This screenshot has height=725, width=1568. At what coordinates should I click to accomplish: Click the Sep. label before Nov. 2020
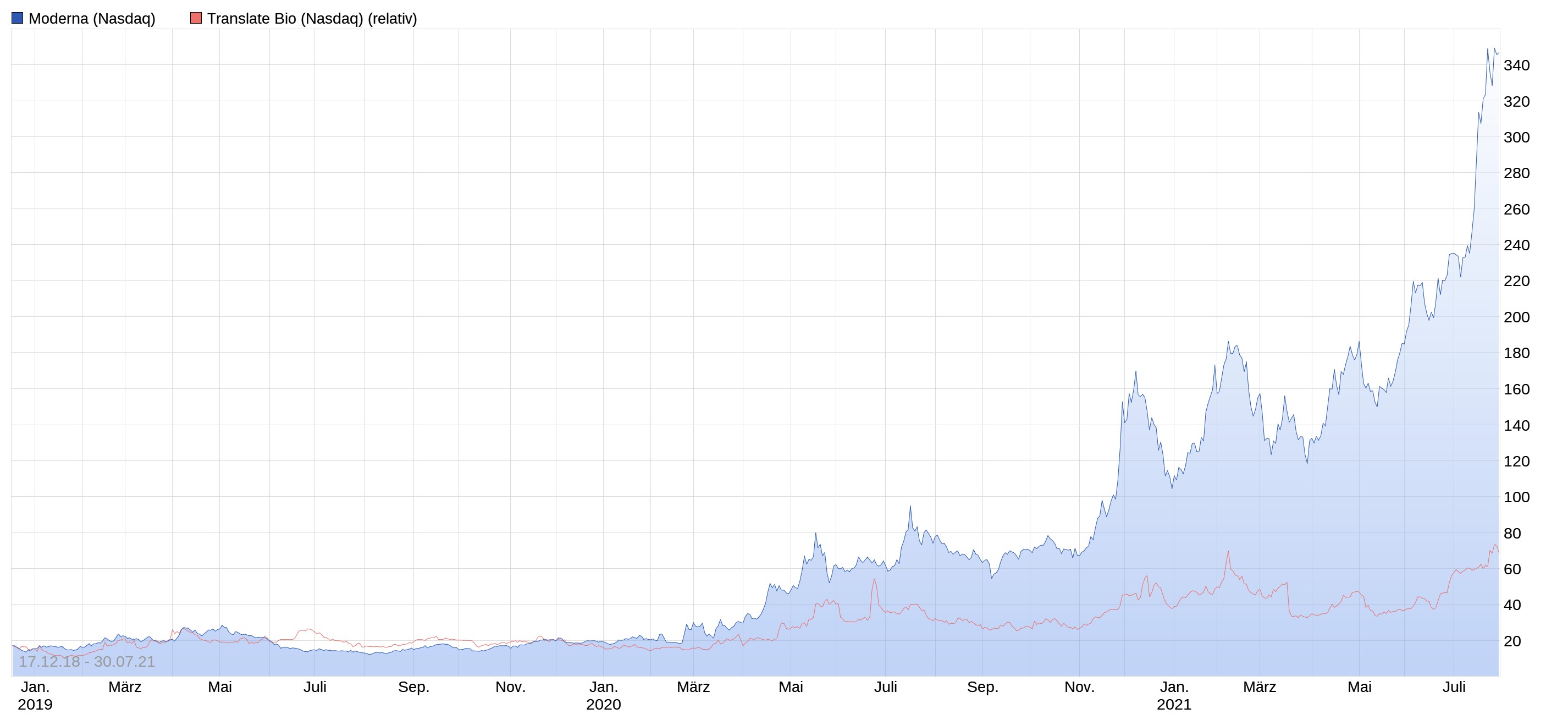982,687
